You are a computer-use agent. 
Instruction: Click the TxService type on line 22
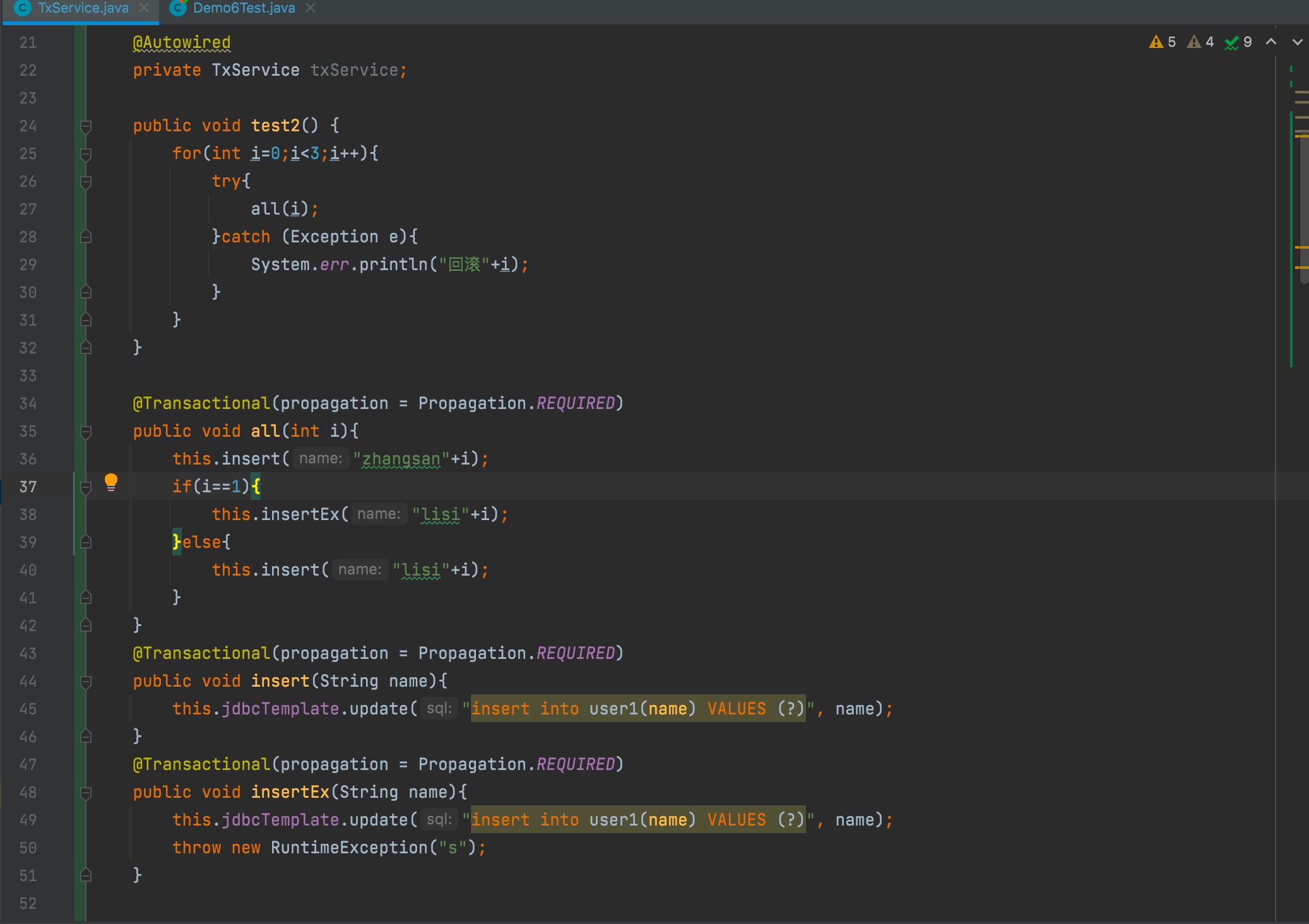256,70
